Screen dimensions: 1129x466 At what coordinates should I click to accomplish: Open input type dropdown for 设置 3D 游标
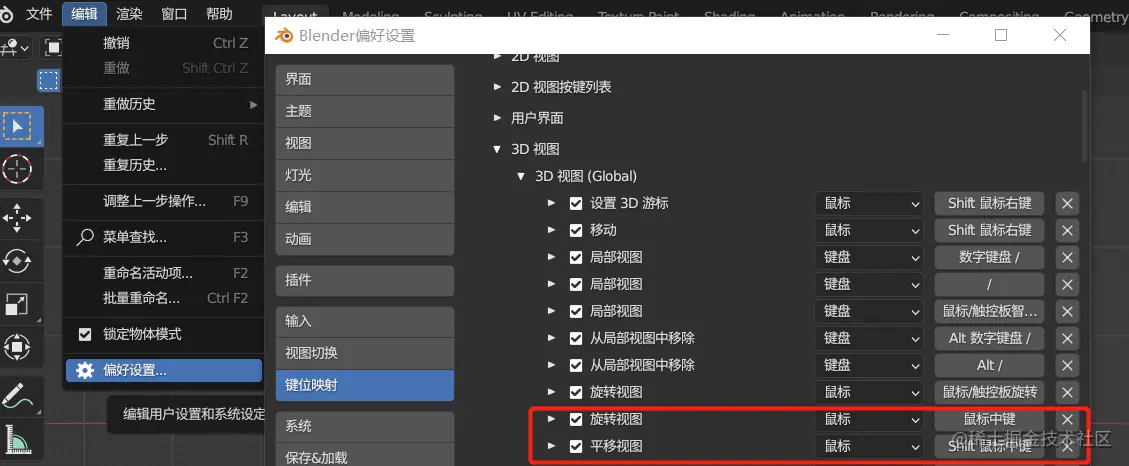coord(869,204)
